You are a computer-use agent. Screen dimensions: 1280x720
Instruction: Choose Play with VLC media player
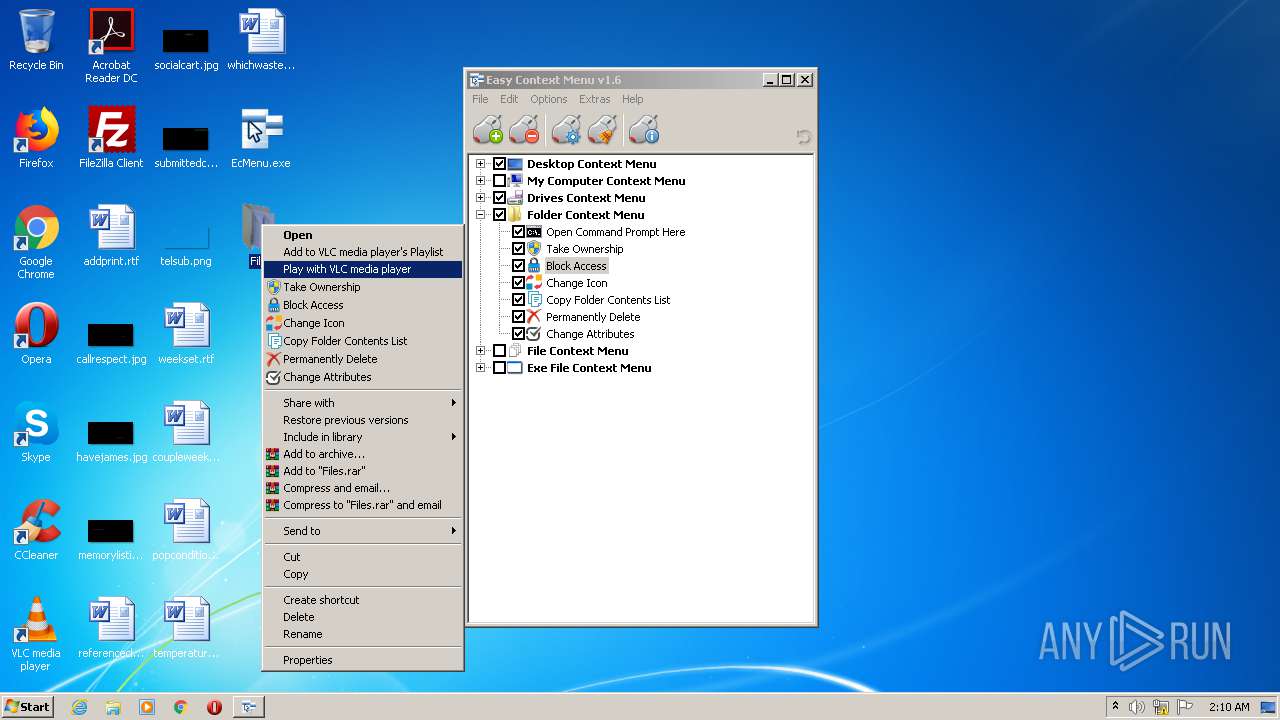(x=362, y=269)
